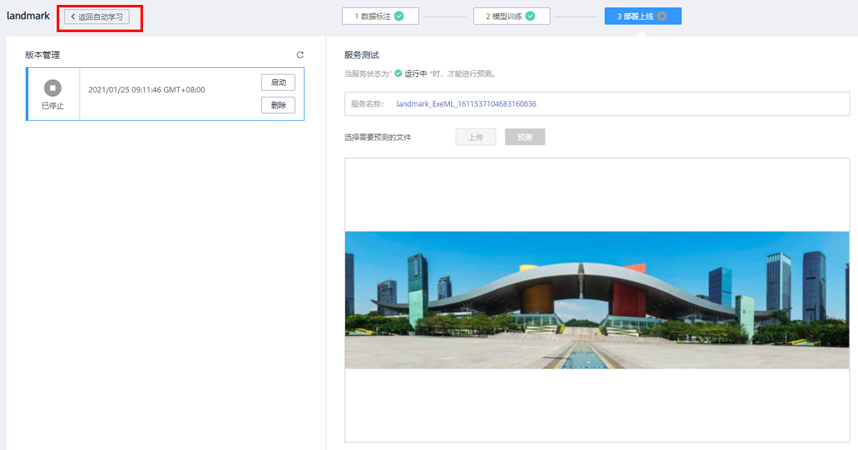Click the 服务名称 label
Viewport: 858px width, 450px height.
pyautogui.click(x=367, y=104)
